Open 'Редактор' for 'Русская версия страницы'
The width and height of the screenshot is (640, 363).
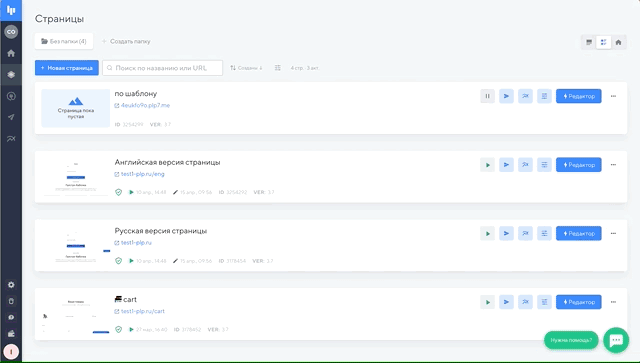coord(578,234)
